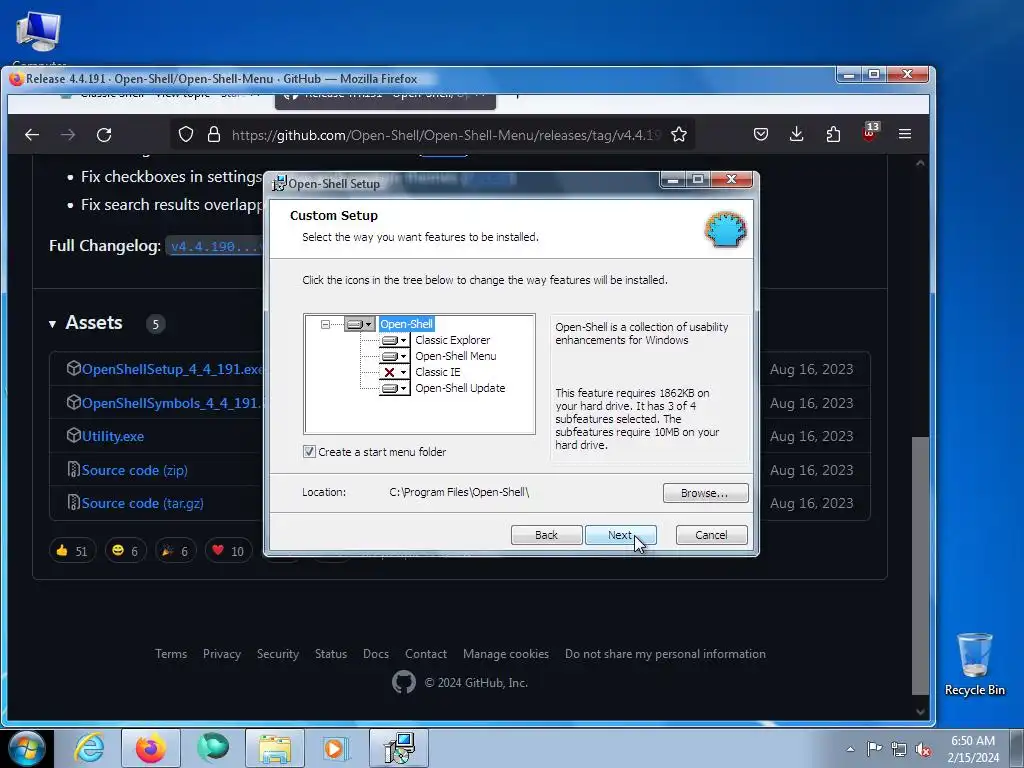Click Source code (zip) link
1024x768 pixels.
[135, 470]
